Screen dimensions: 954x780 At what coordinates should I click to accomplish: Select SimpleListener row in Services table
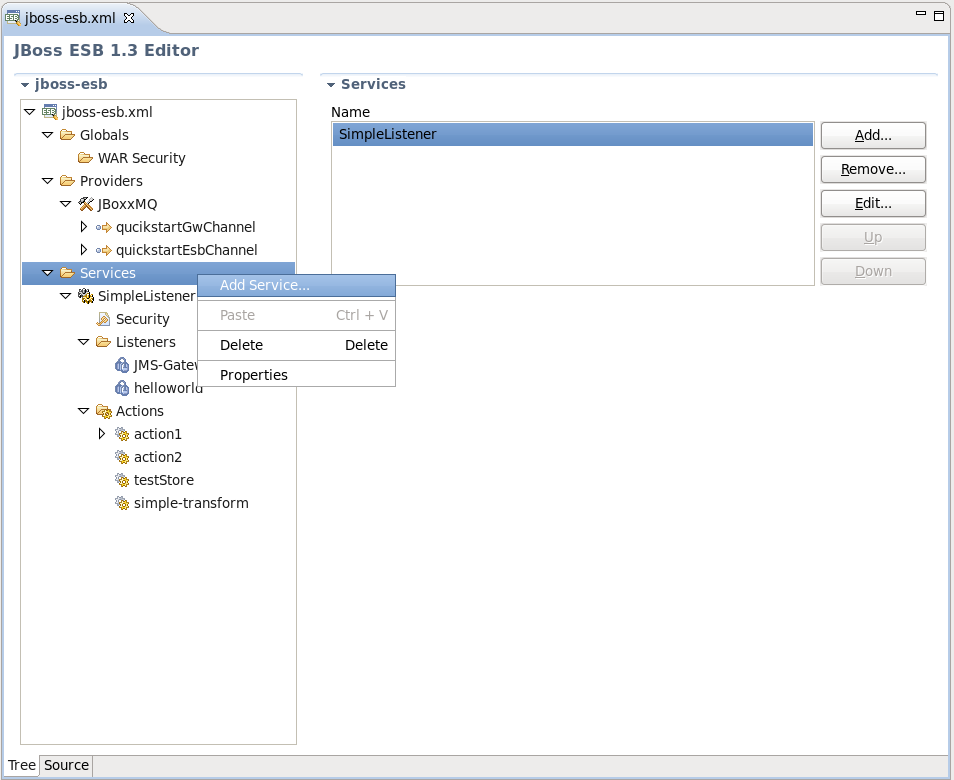pos(572,134)
